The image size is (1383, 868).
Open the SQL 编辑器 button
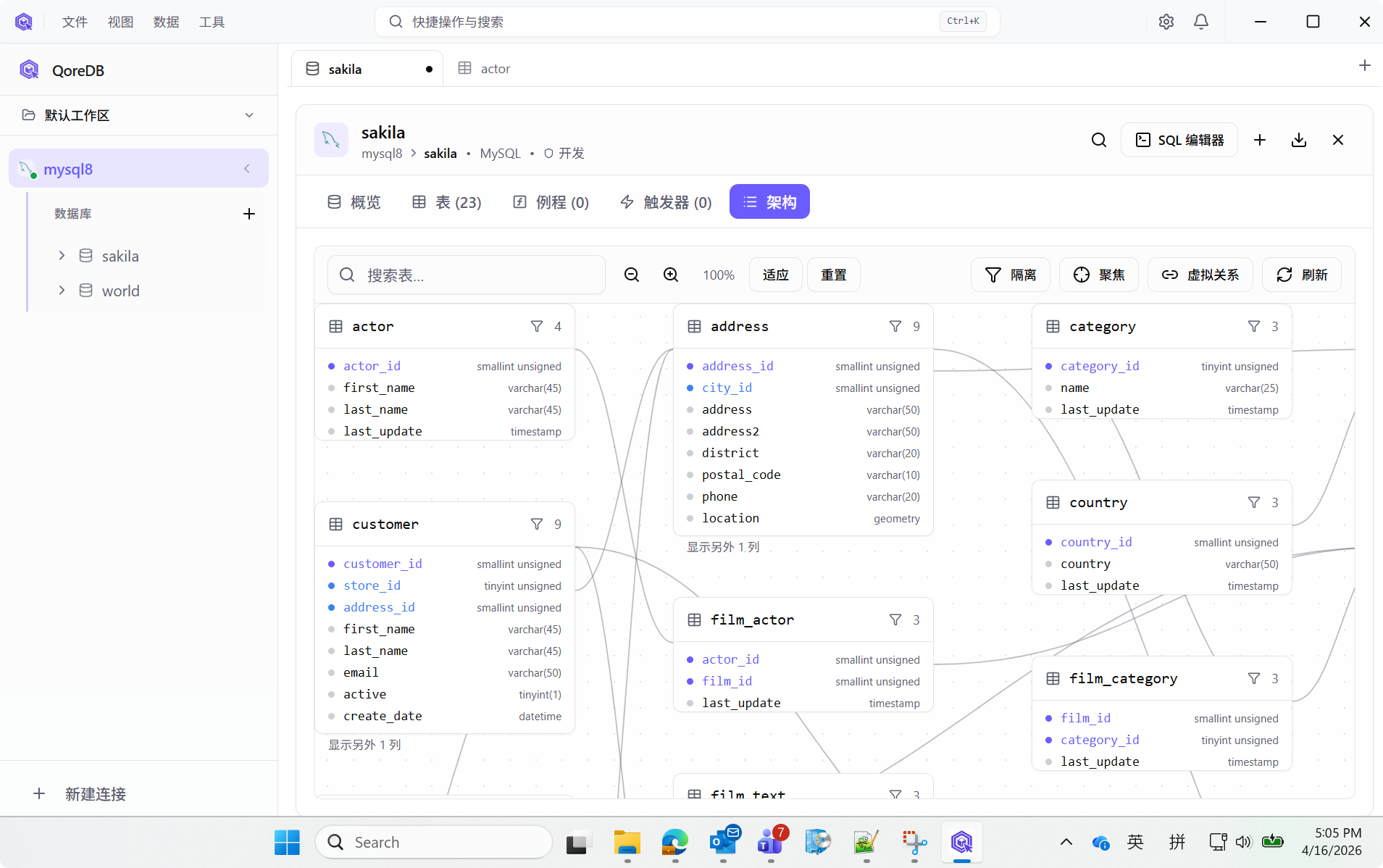click(1179, 140)
